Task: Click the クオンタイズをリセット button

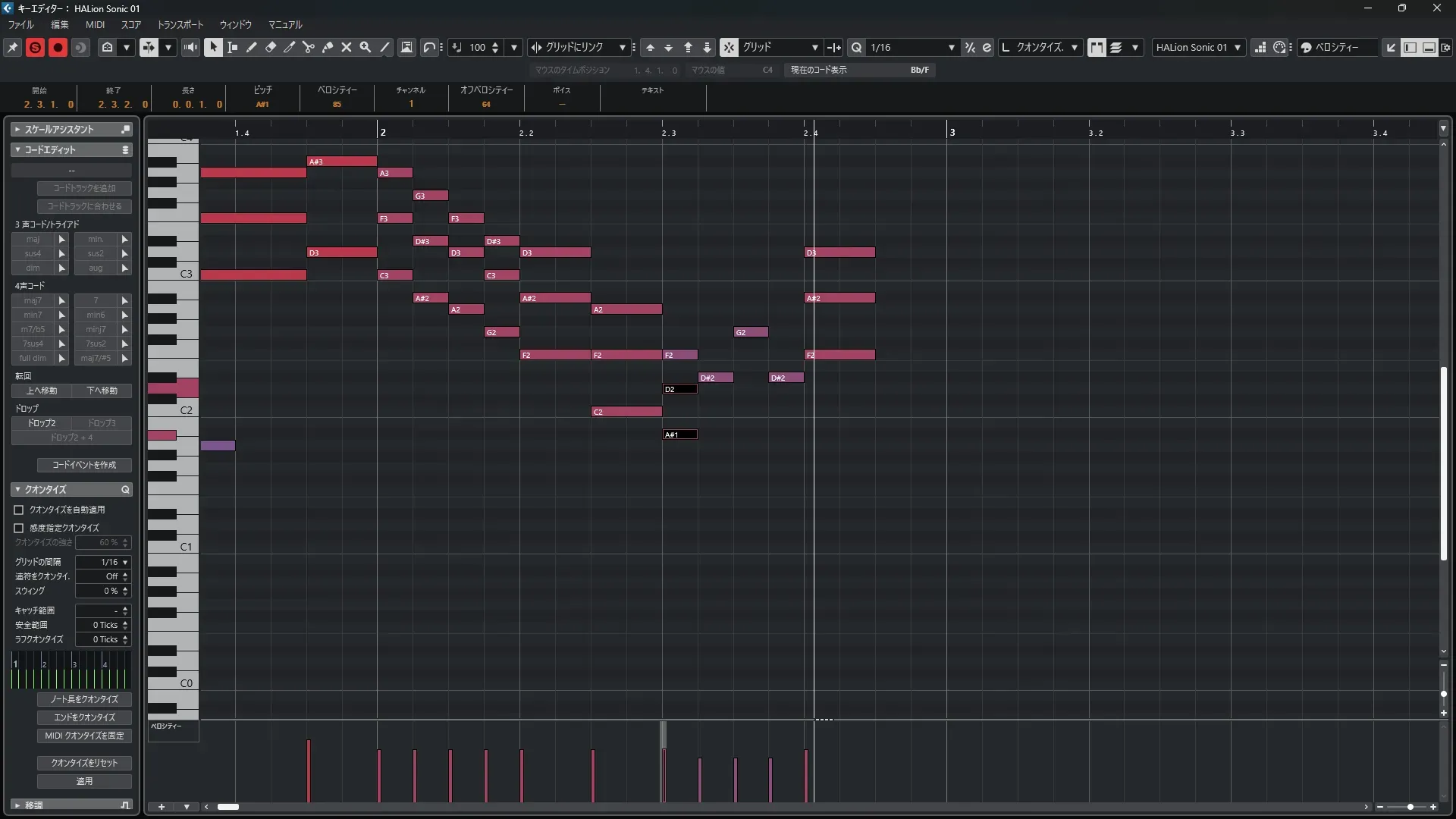Action: (84, 763)
